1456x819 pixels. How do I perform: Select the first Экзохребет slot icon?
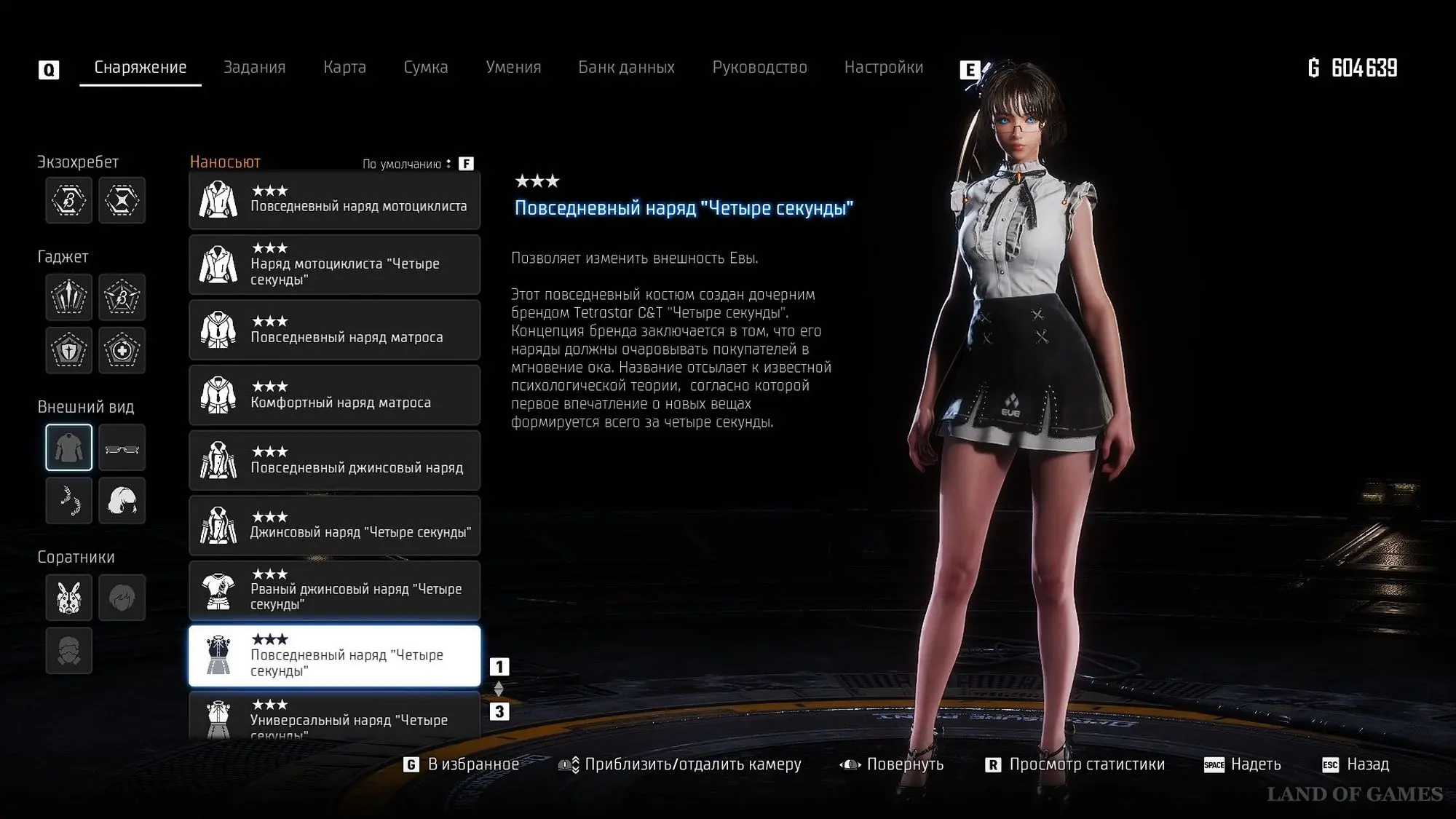(69, 200)
